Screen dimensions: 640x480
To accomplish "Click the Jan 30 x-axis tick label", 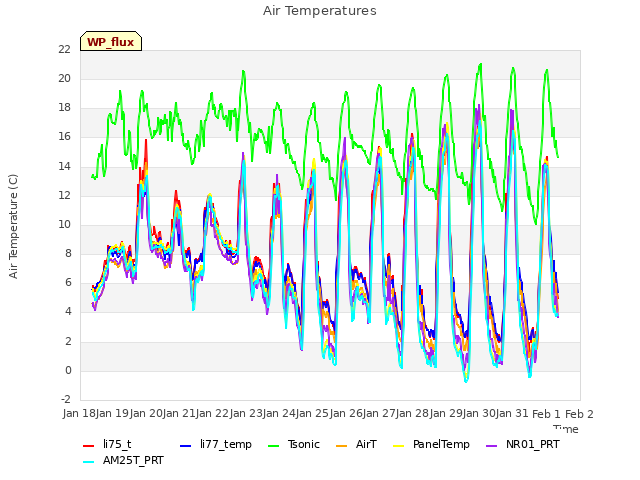I will (x=479, y=414).
